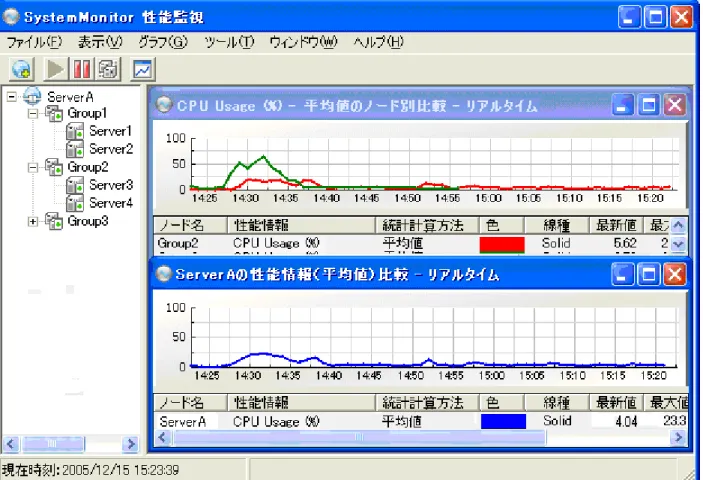703x480 pixels.
Task: Click the down arrow of legend scrollbar
Action: (x=678, y=244)
